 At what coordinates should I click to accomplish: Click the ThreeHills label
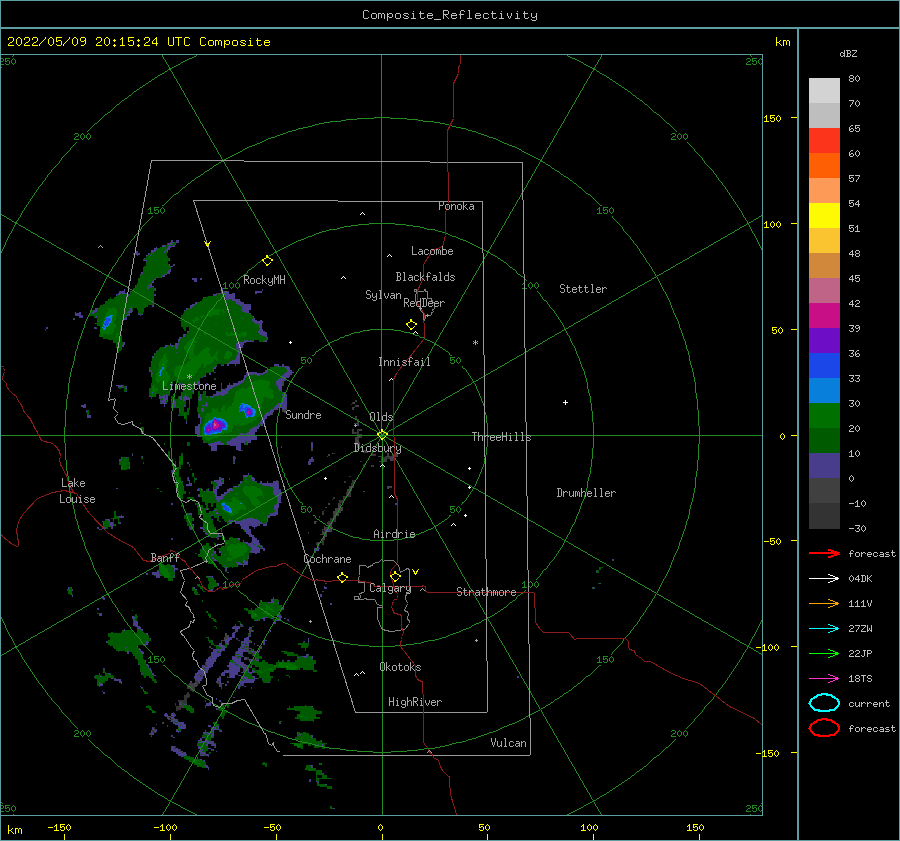[501, 437]
